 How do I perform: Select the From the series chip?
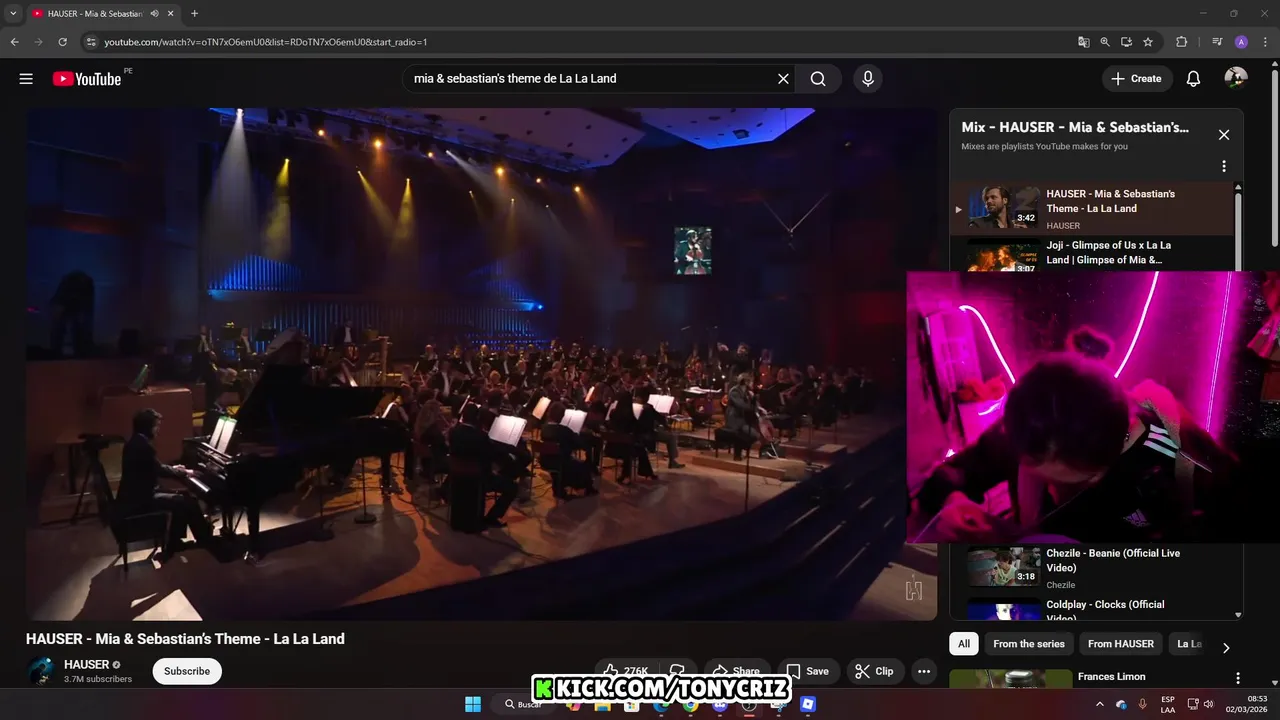[1029, 644]
